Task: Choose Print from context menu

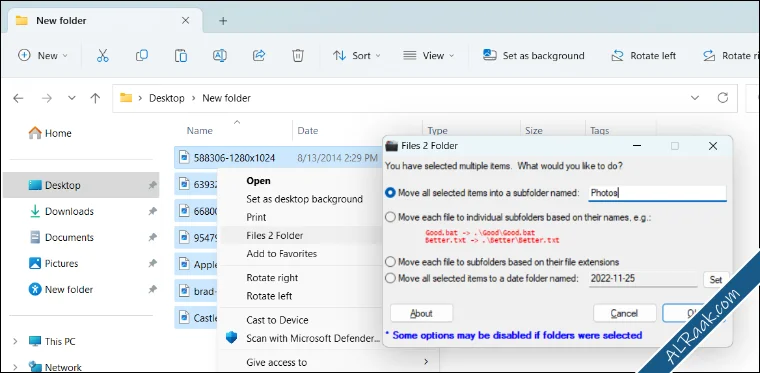Action: [256, 217]
